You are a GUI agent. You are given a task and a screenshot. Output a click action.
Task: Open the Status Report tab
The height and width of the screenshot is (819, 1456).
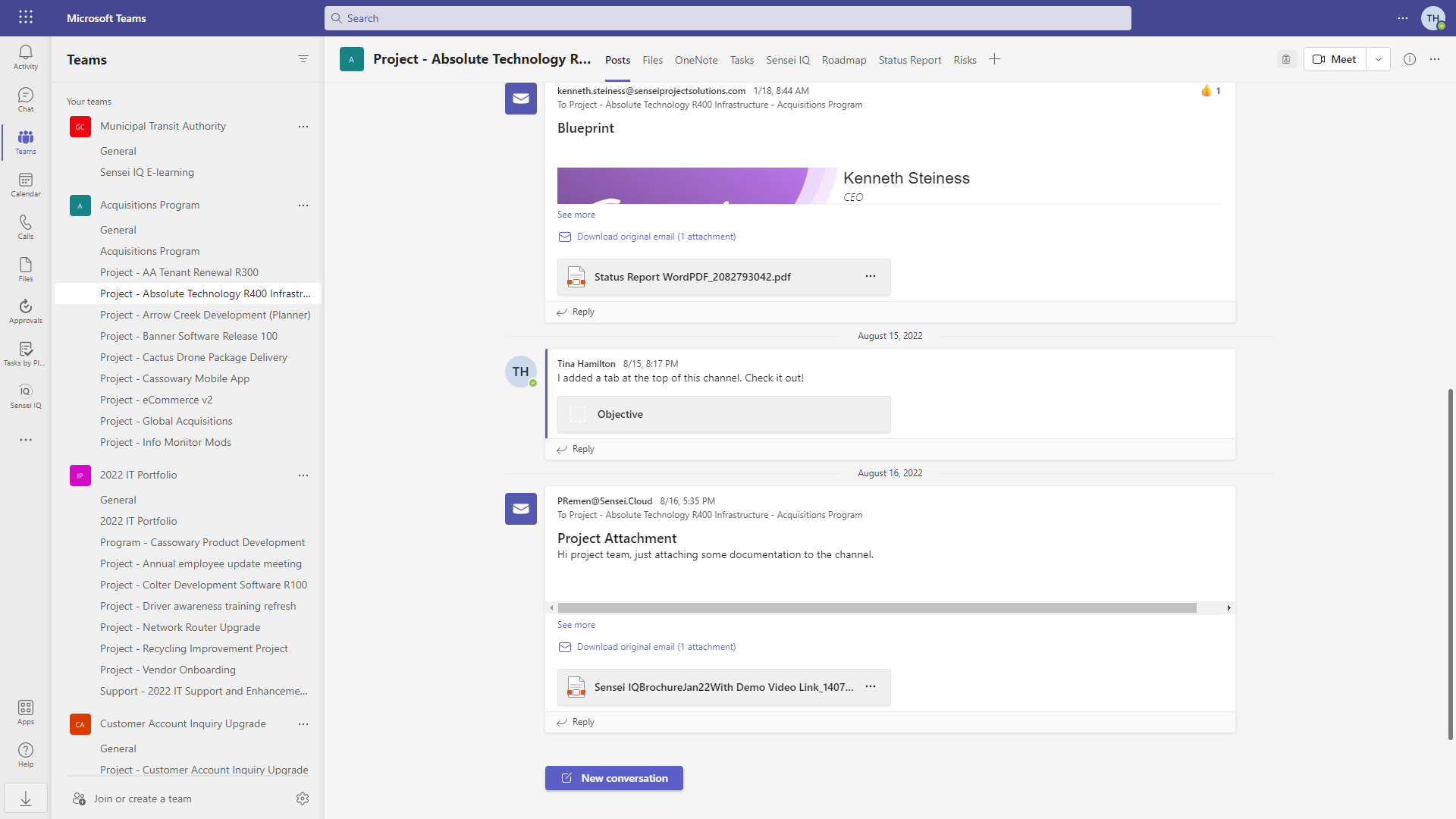tap(910, 60)
